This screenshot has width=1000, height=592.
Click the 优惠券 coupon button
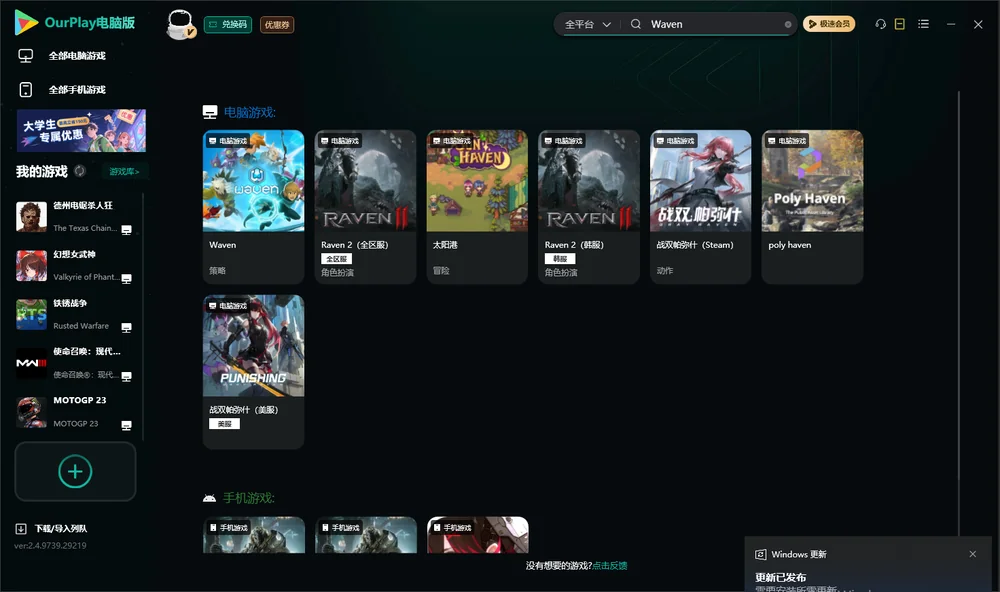[277, 24]
